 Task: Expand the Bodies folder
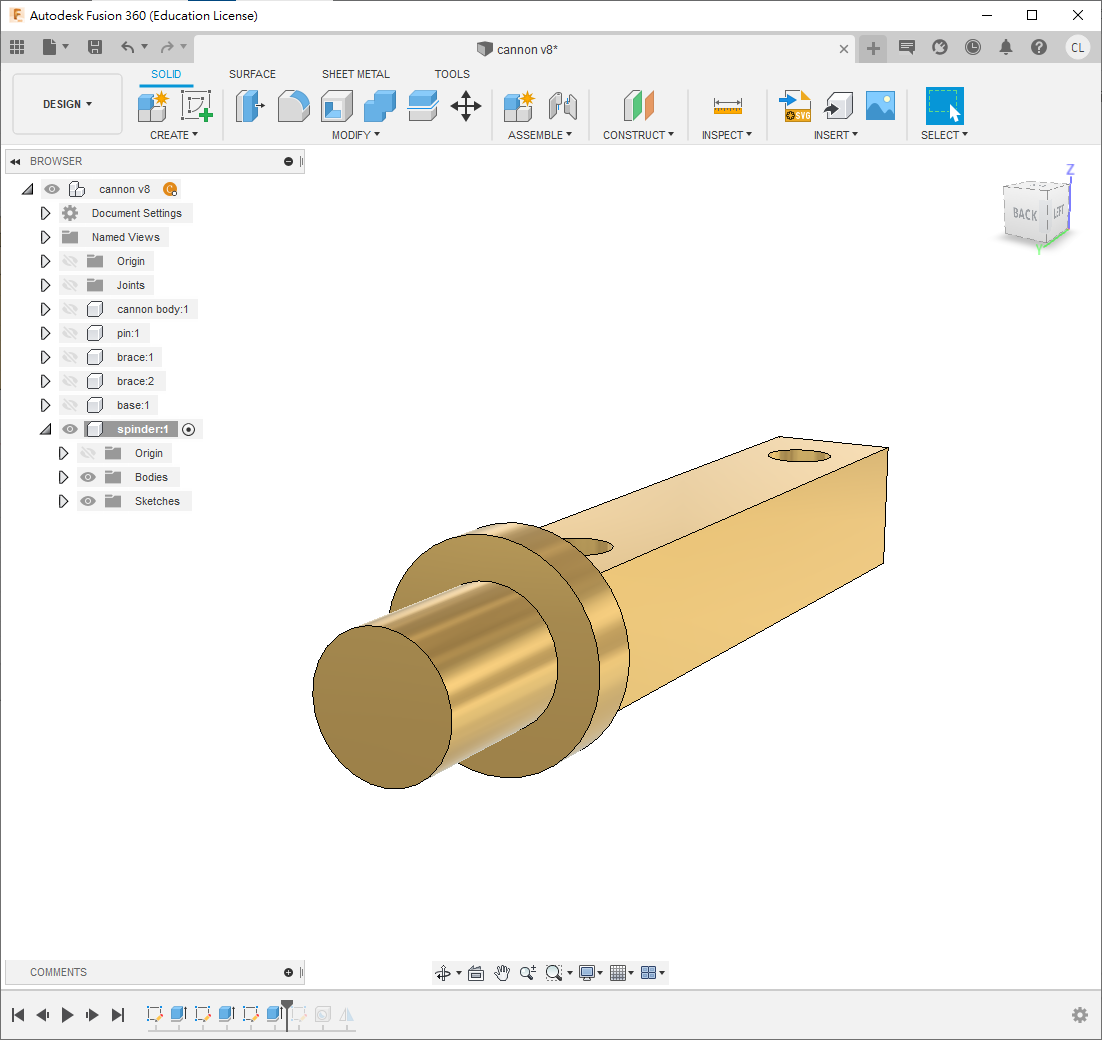64,477
